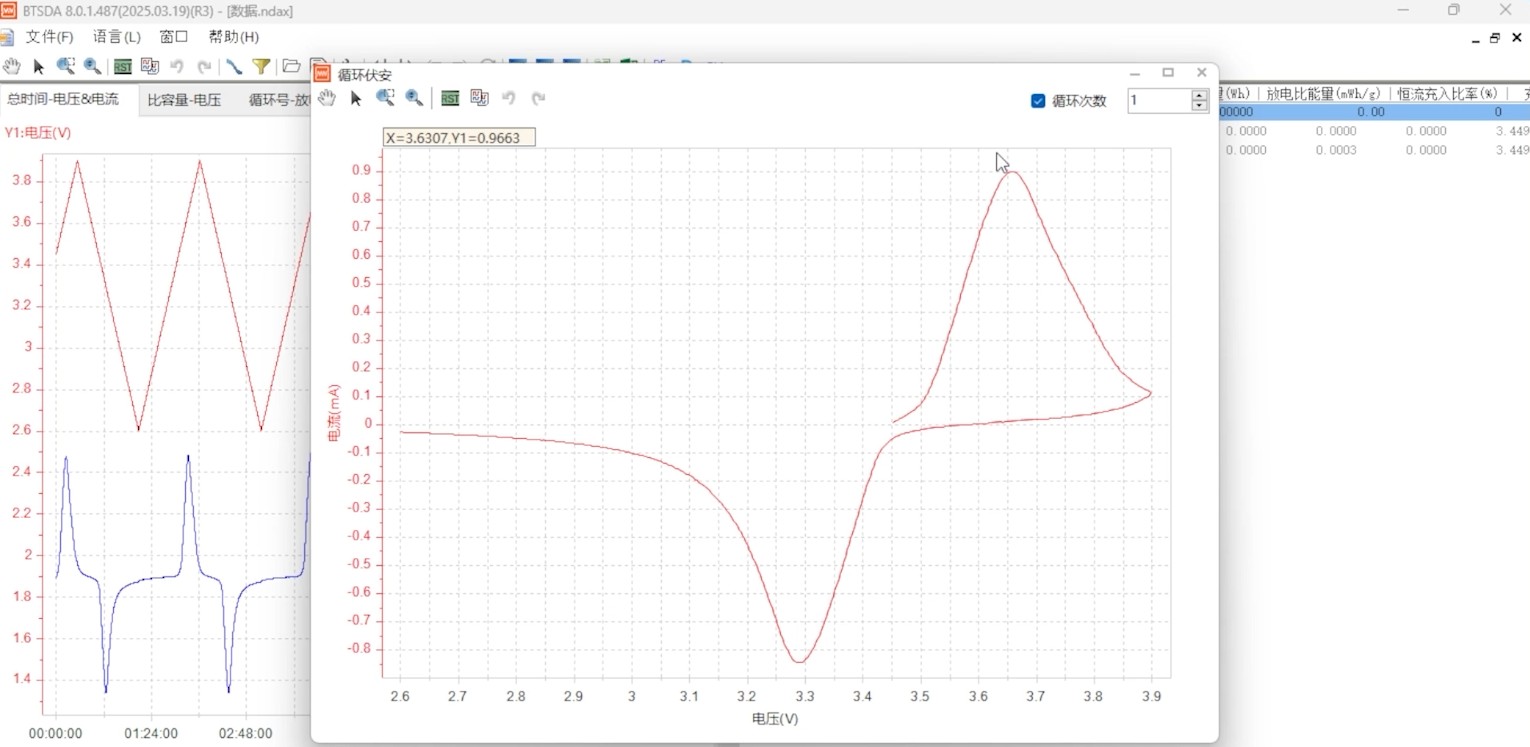Open the 语言(L) menu
The height and width of the screenshot is (747, 1530).
117,37
